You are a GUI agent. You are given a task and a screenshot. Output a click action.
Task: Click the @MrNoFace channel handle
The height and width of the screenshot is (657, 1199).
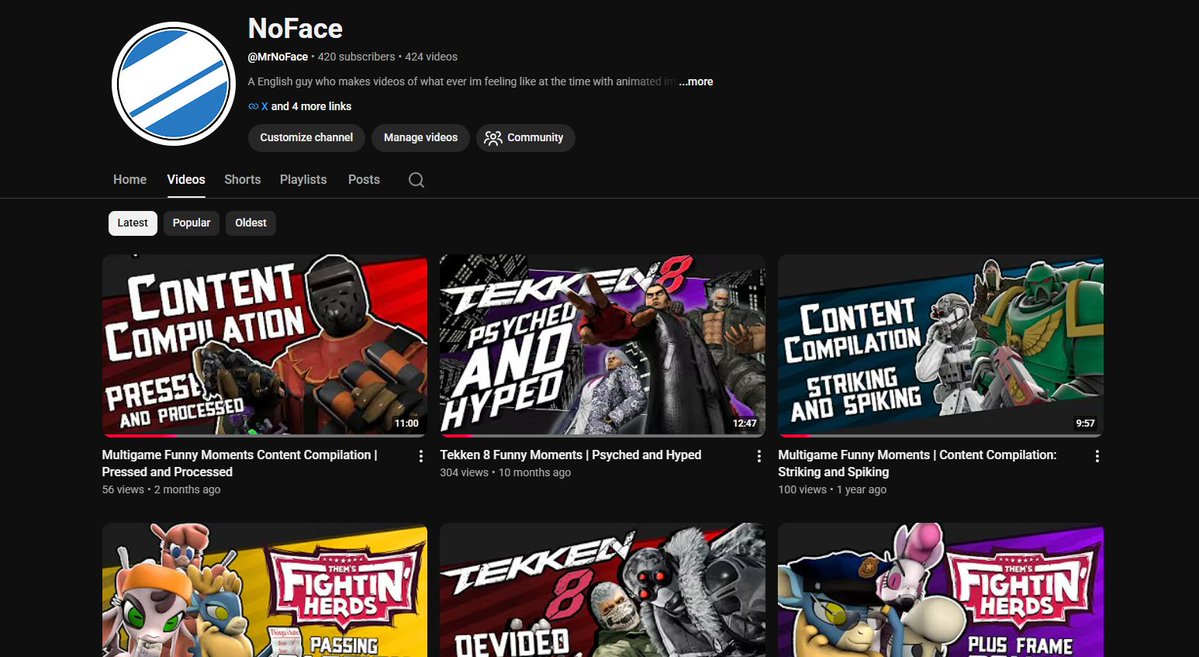pyautogui.click(x=278, y=57)
